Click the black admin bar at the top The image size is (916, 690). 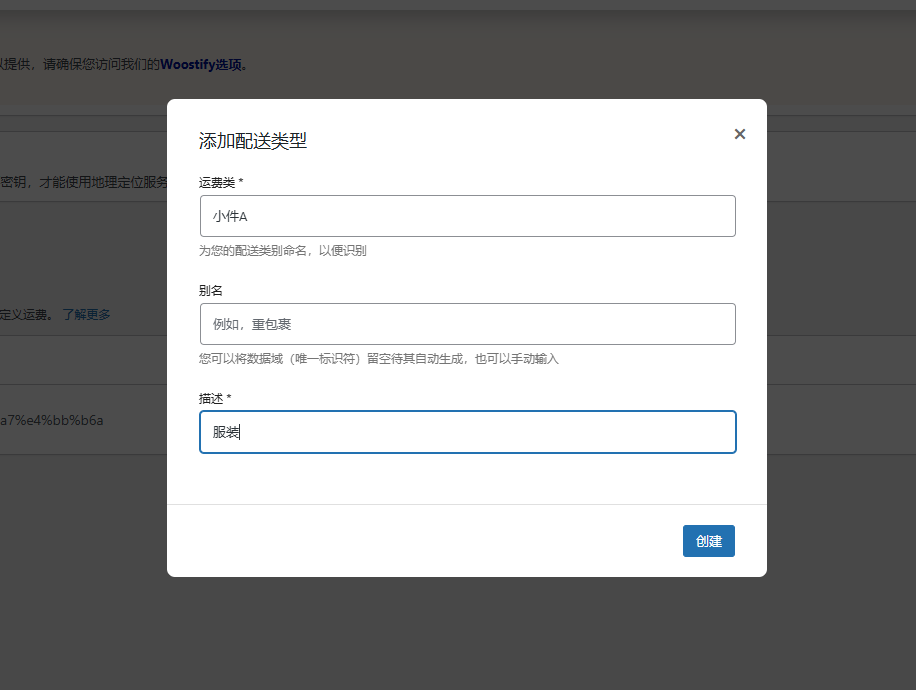[458, 8]
